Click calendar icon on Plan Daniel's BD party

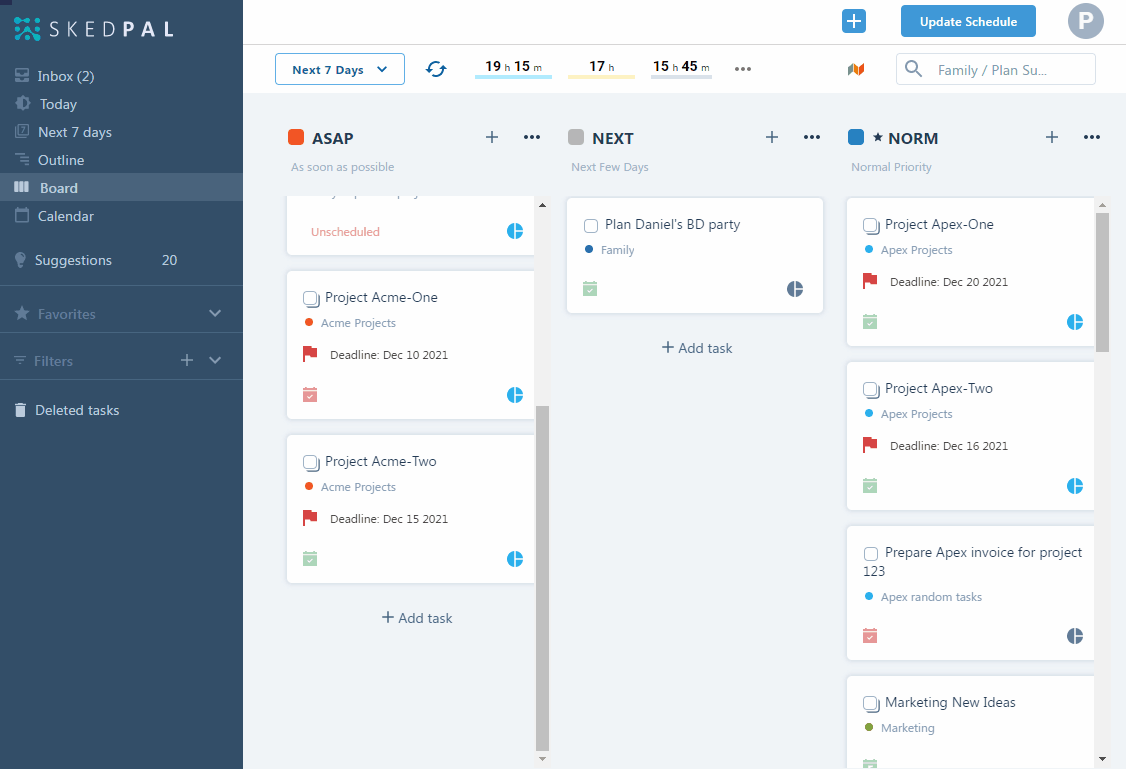click(x=590, y=288)
